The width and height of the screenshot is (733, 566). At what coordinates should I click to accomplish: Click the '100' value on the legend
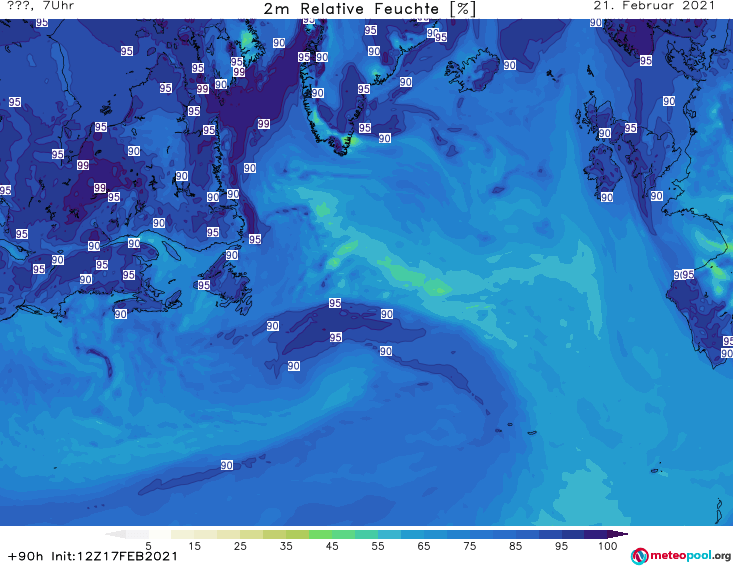[x=608, y=546]
